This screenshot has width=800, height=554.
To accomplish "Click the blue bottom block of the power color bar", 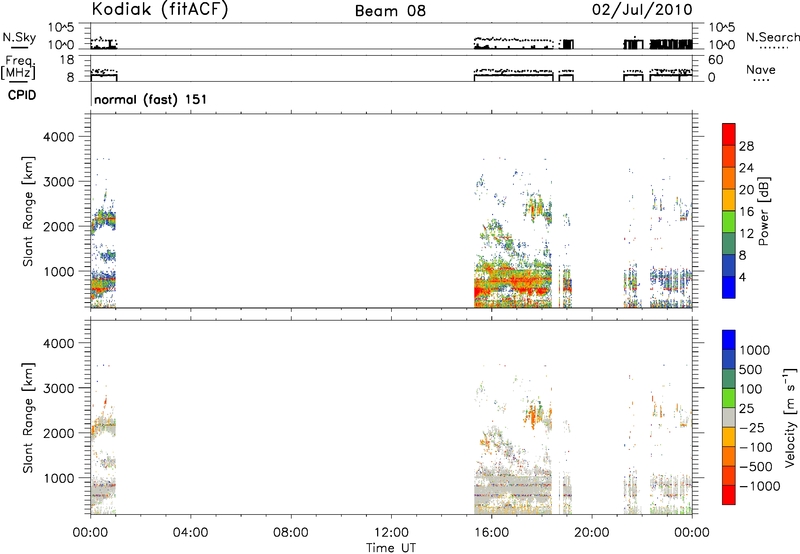I will click(x=729, y=287).
